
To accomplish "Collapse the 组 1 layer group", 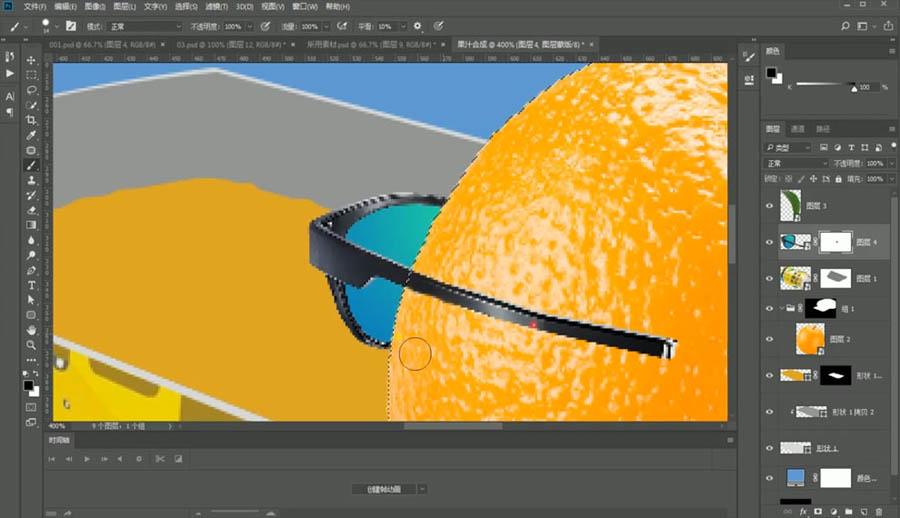I will click(780, 308).
